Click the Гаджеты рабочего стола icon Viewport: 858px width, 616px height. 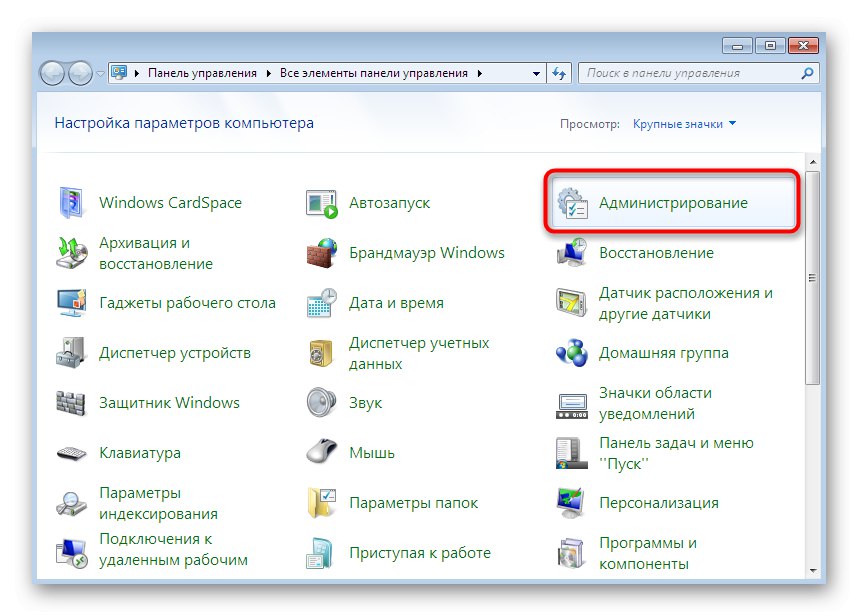(x=72, y=303)
